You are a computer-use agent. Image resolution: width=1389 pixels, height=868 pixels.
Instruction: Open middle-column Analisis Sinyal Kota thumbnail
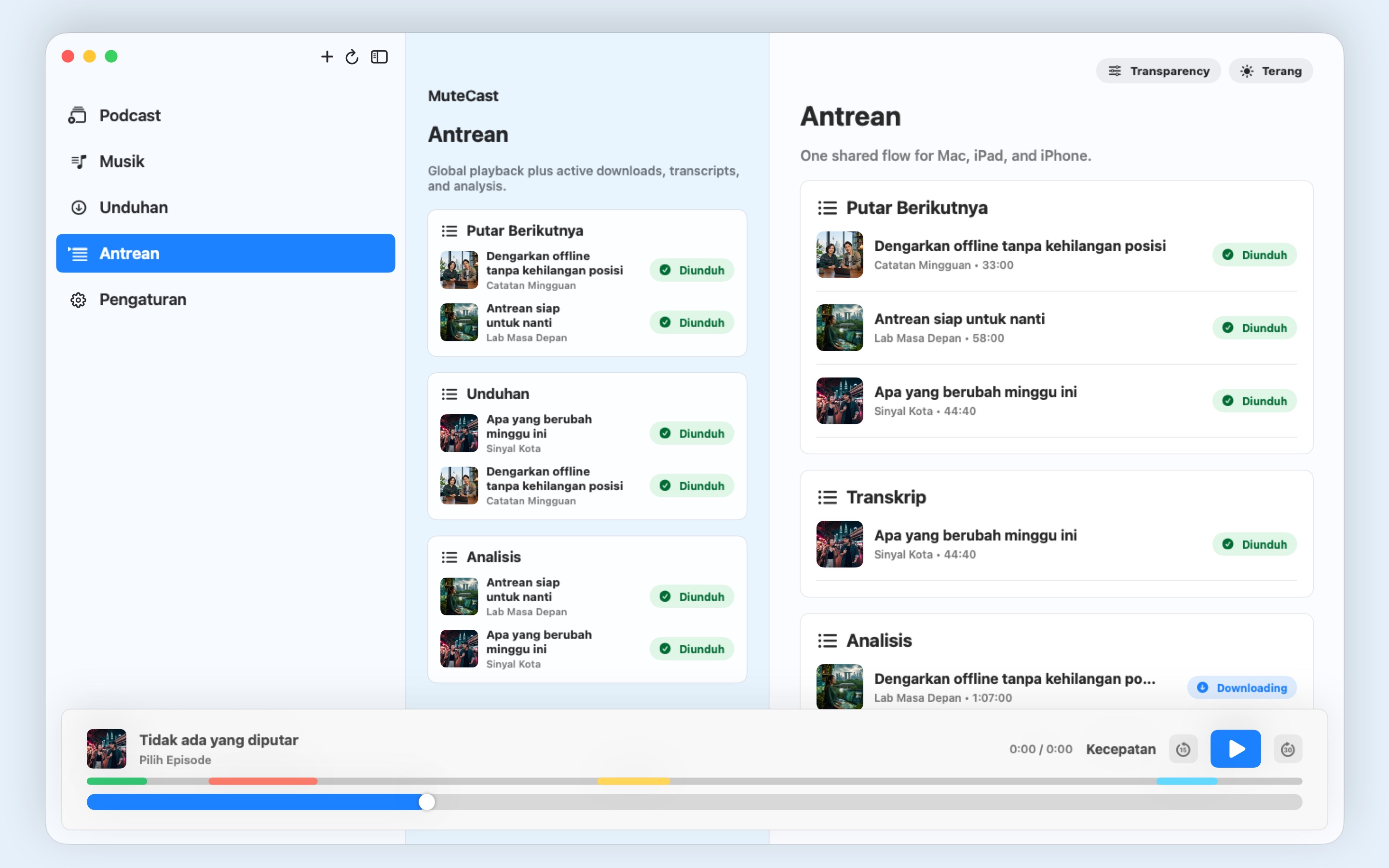point(459,648)
